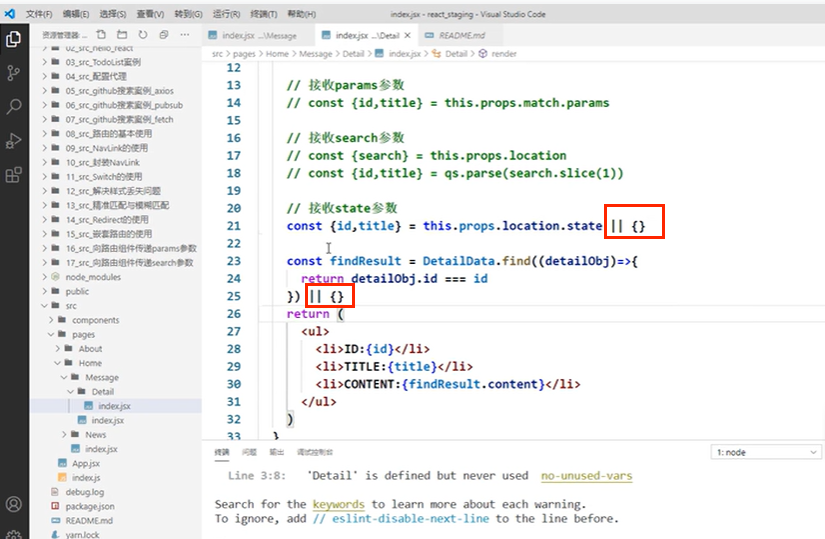Select the 输出 panel tab
Screen dimensions: 825x539
click(x=277, y=452)
